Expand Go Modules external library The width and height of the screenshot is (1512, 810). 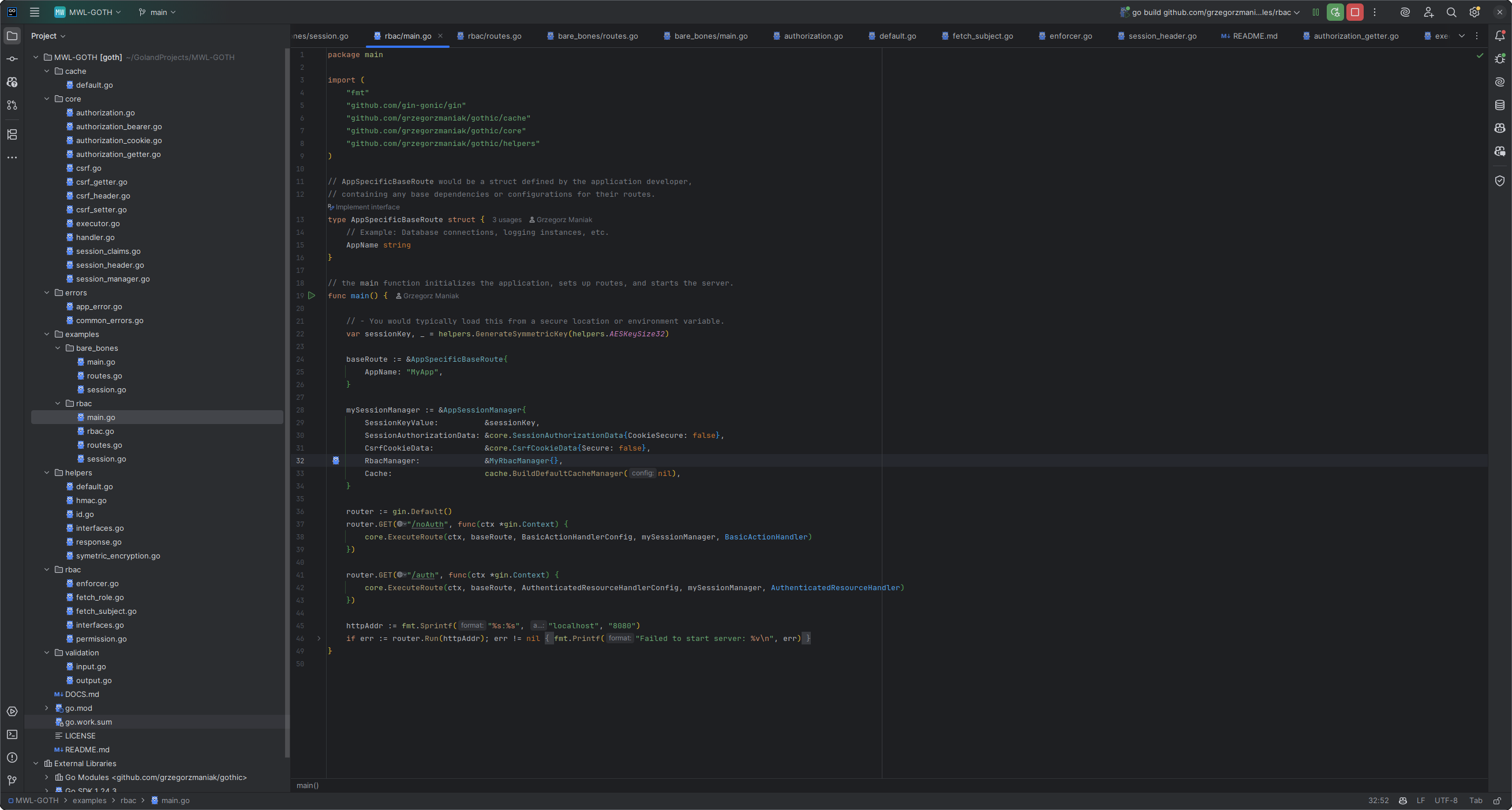[x=47, y=777]
